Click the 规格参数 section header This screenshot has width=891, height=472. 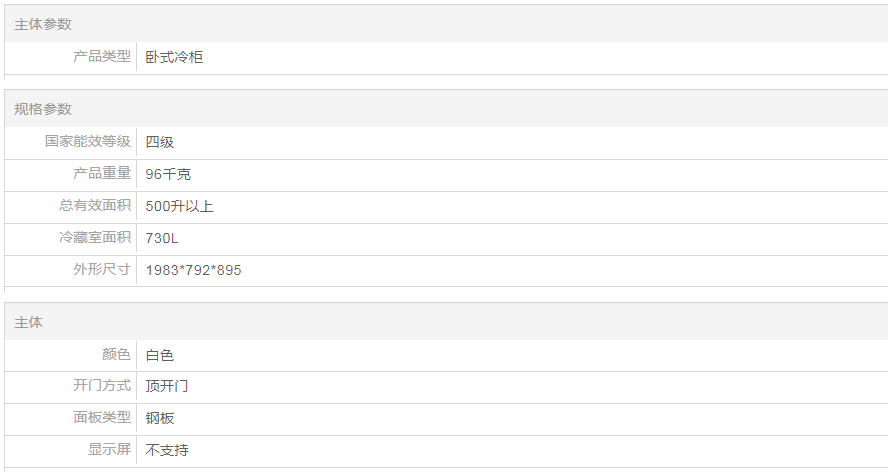[43, 109]
